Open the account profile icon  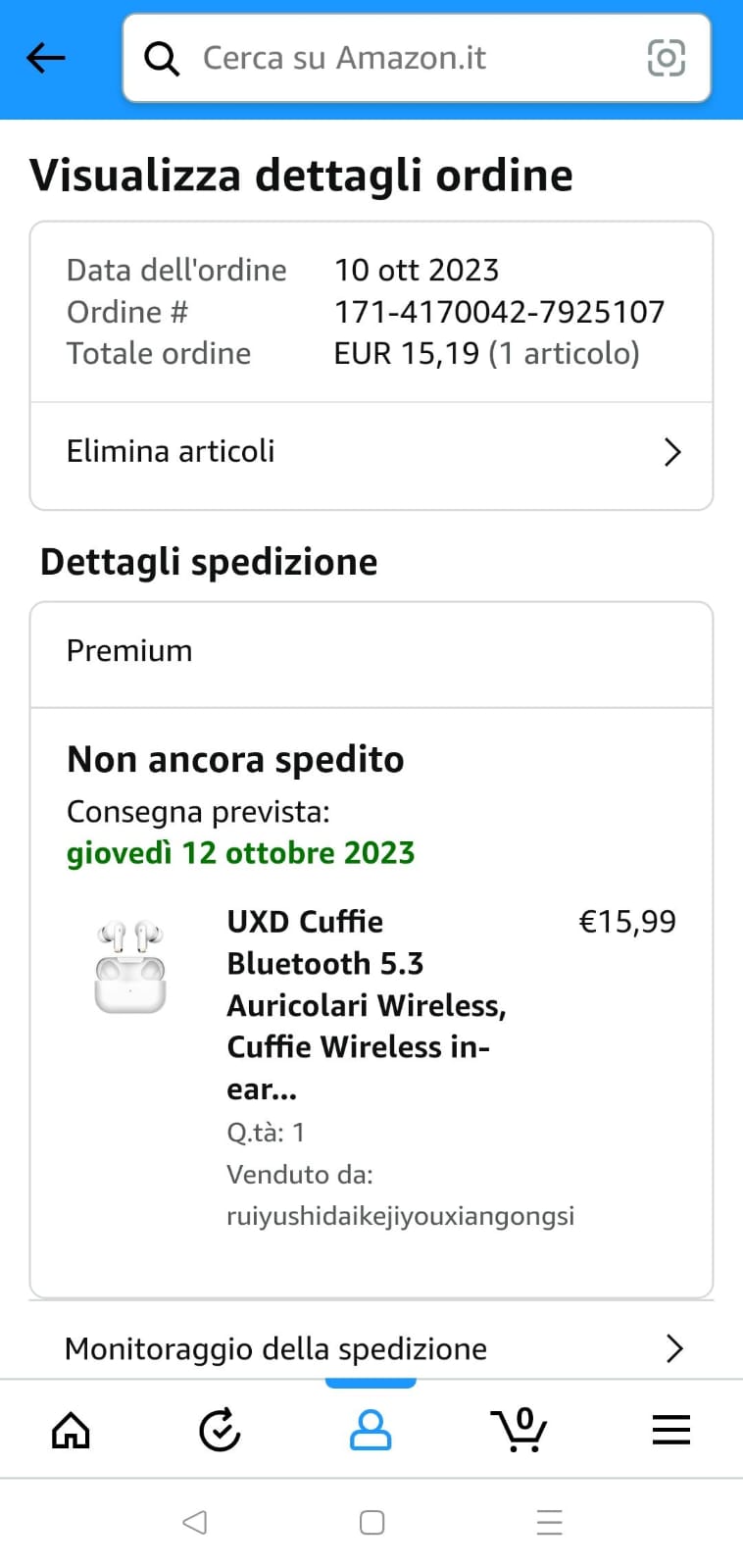pyautogui.click(x=371, y=1431)
